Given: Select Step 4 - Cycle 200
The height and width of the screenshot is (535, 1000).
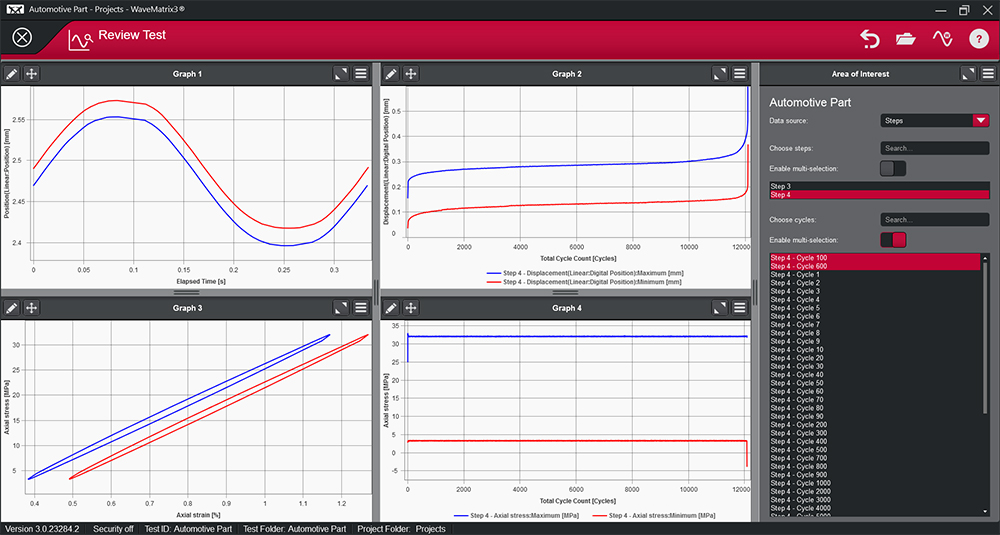Looking at the screenshot, I should pyautogui.click(x=874, y=425).
